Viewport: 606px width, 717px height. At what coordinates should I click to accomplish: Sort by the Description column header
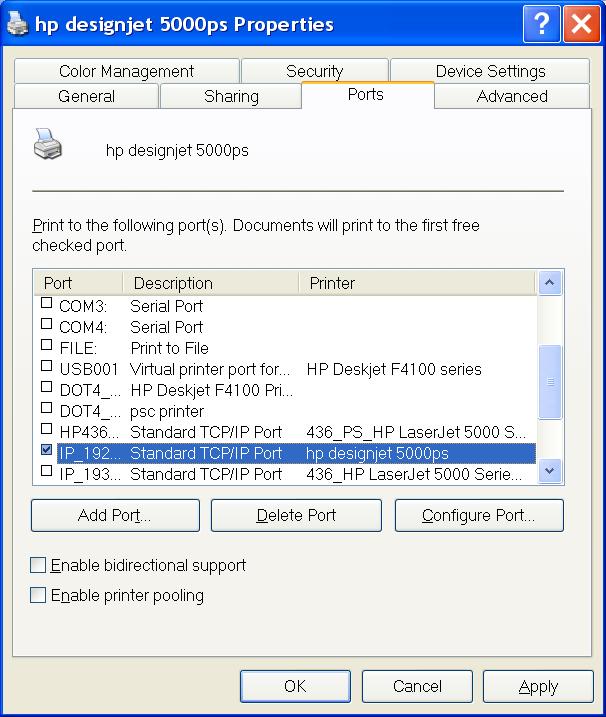[x=211, y=283]
